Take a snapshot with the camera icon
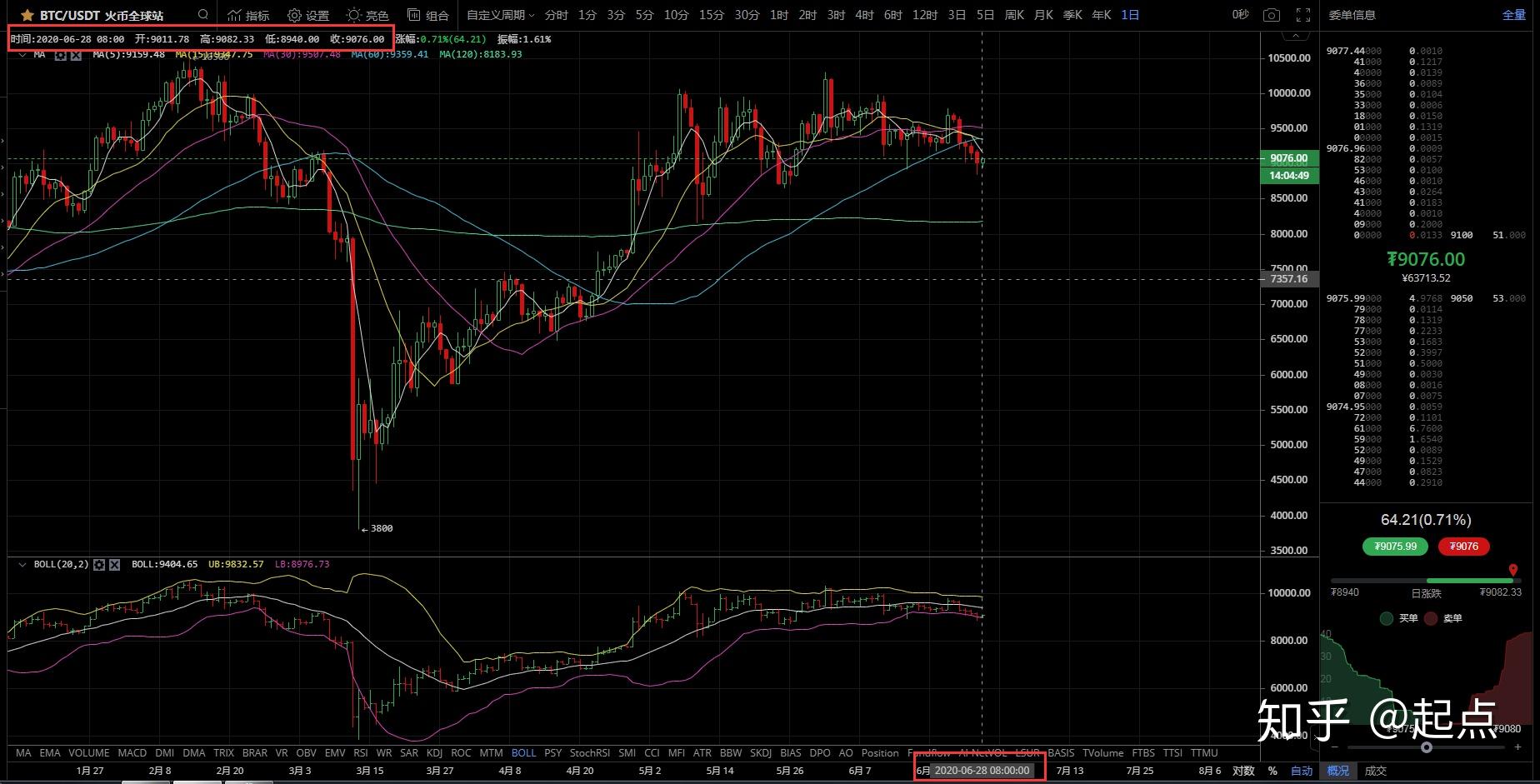1540x784 pixels. [x=1271, y=14]
